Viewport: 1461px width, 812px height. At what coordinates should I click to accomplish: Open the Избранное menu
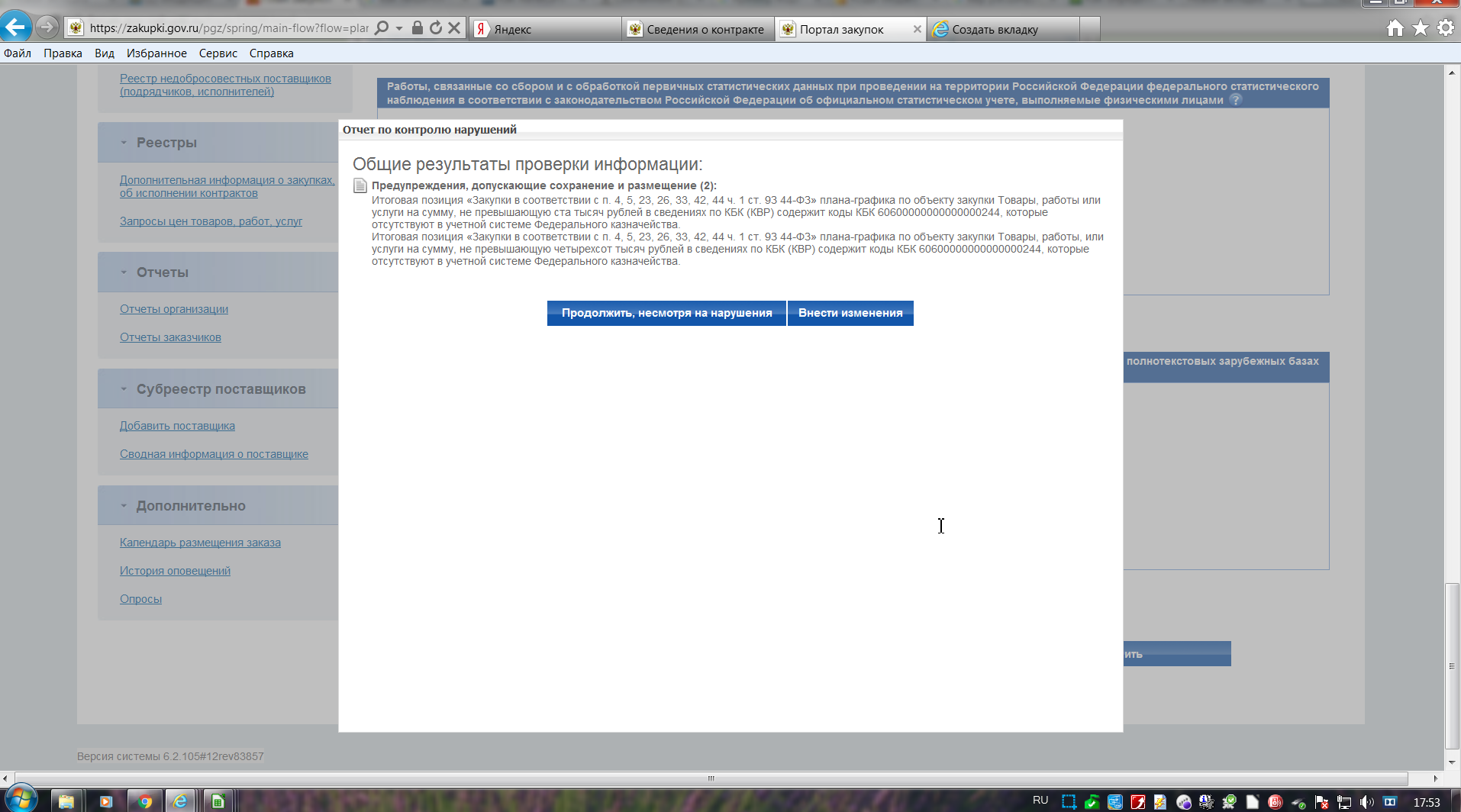pyautogui.click(x=156, y=53)
